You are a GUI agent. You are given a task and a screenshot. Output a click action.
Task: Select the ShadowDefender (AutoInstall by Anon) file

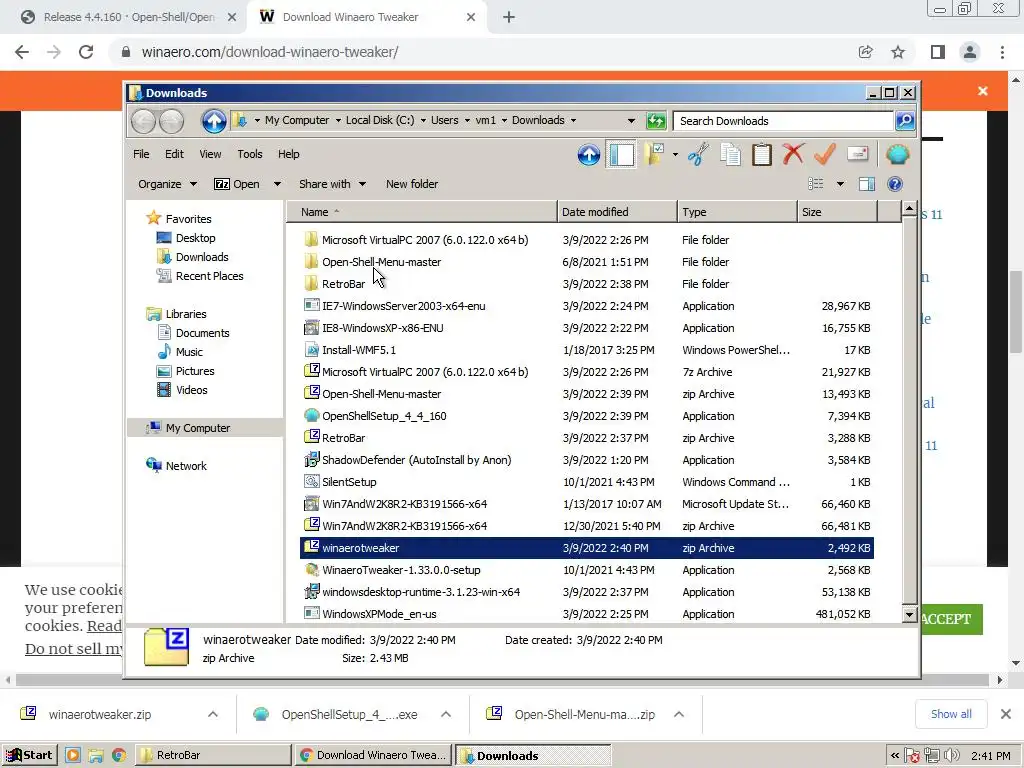click(417, 460)
